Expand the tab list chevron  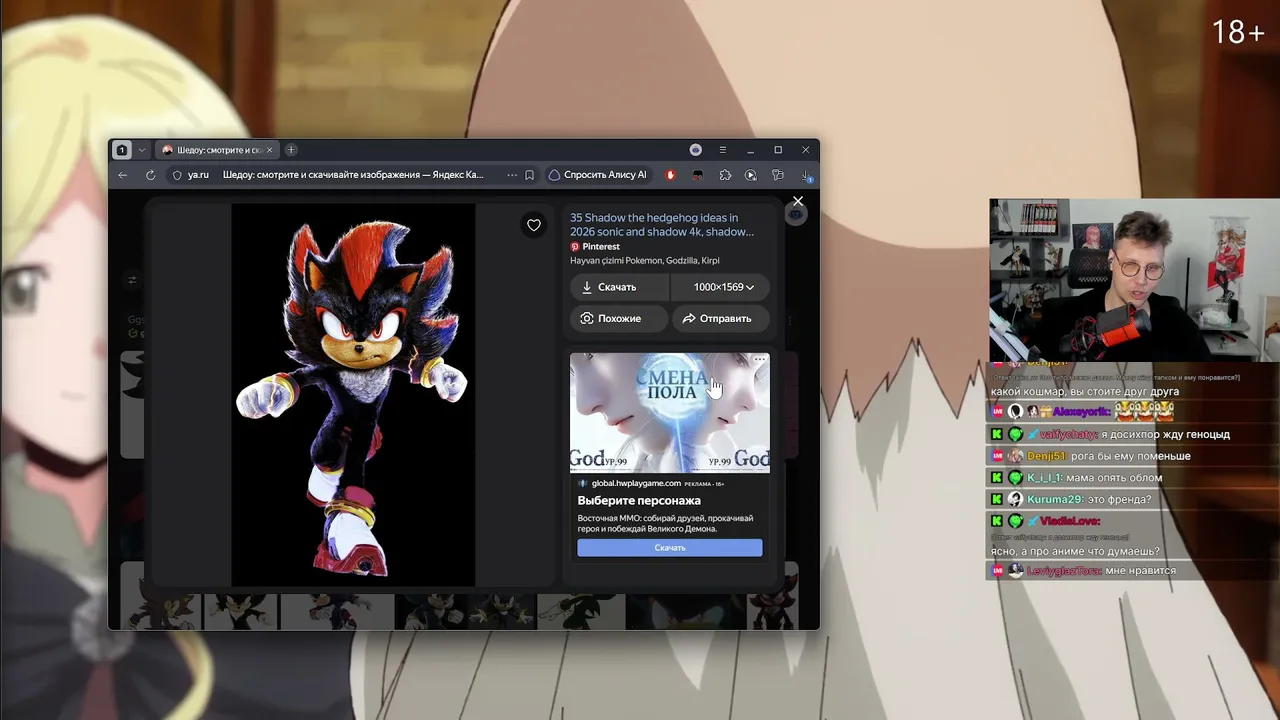142,150
